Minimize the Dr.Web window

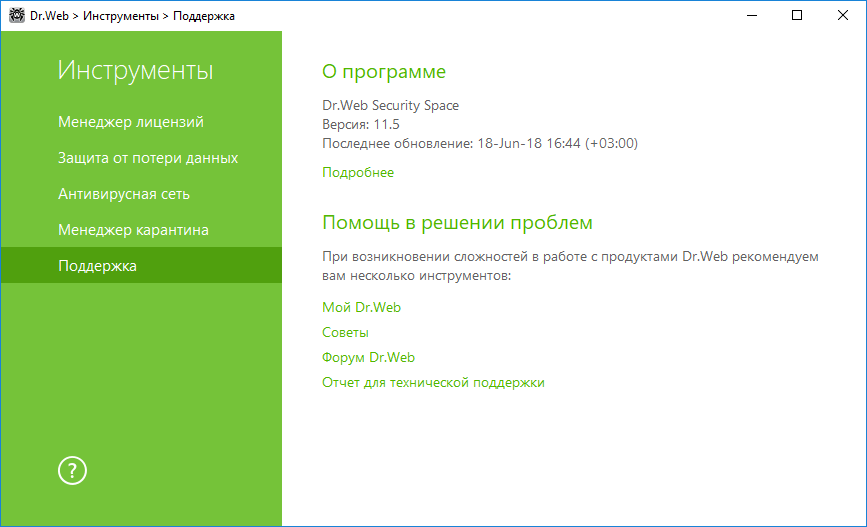pyautogui.click(x=751, y=15)
